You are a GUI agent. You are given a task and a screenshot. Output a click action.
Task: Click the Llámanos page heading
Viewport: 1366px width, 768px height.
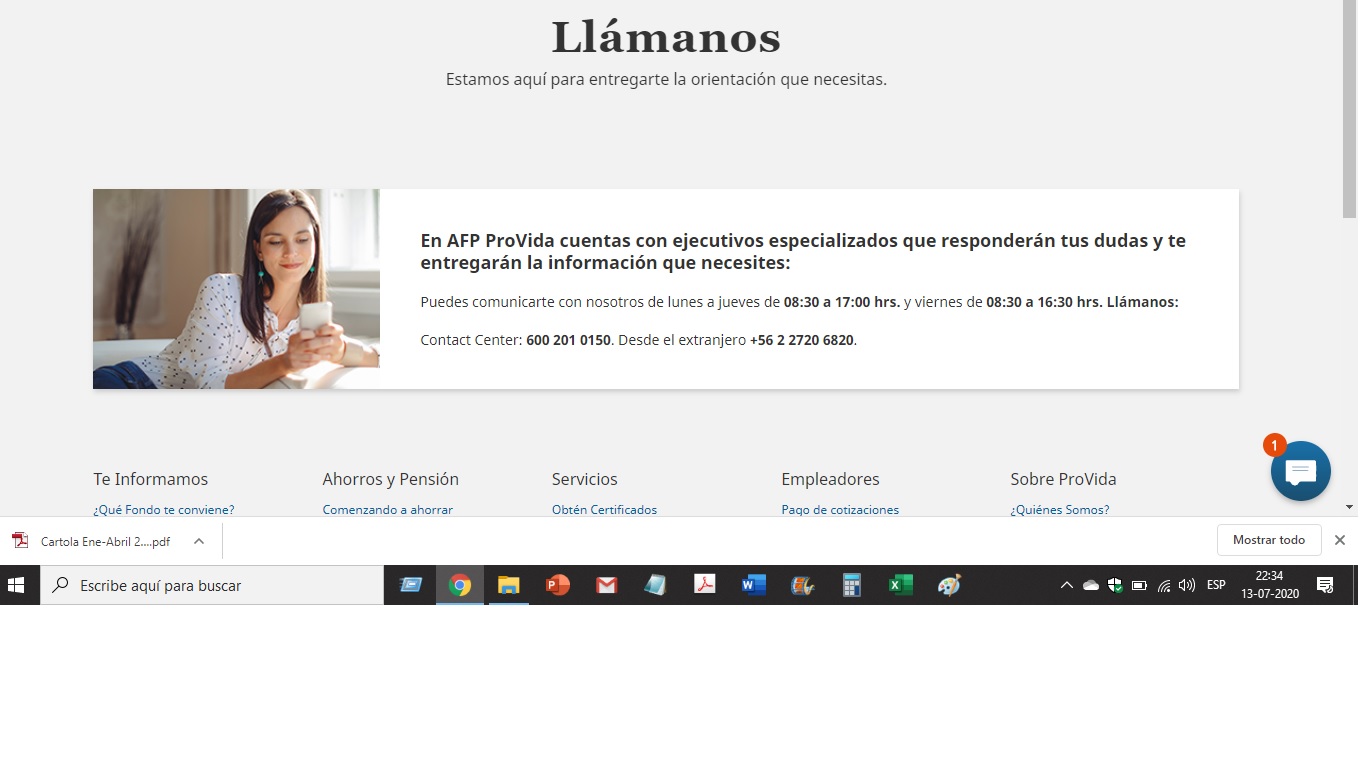click(666, 37)
